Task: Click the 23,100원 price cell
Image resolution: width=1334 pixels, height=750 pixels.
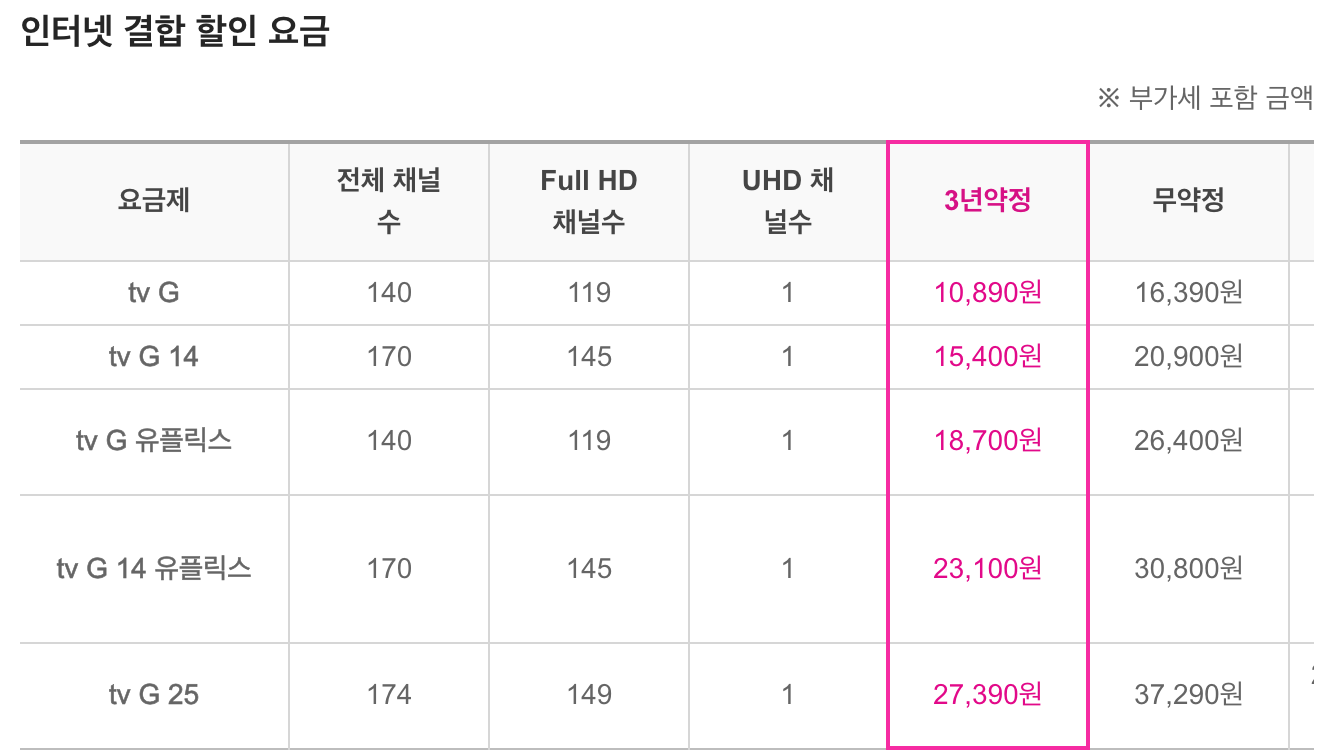Action: tap(987, 568)
